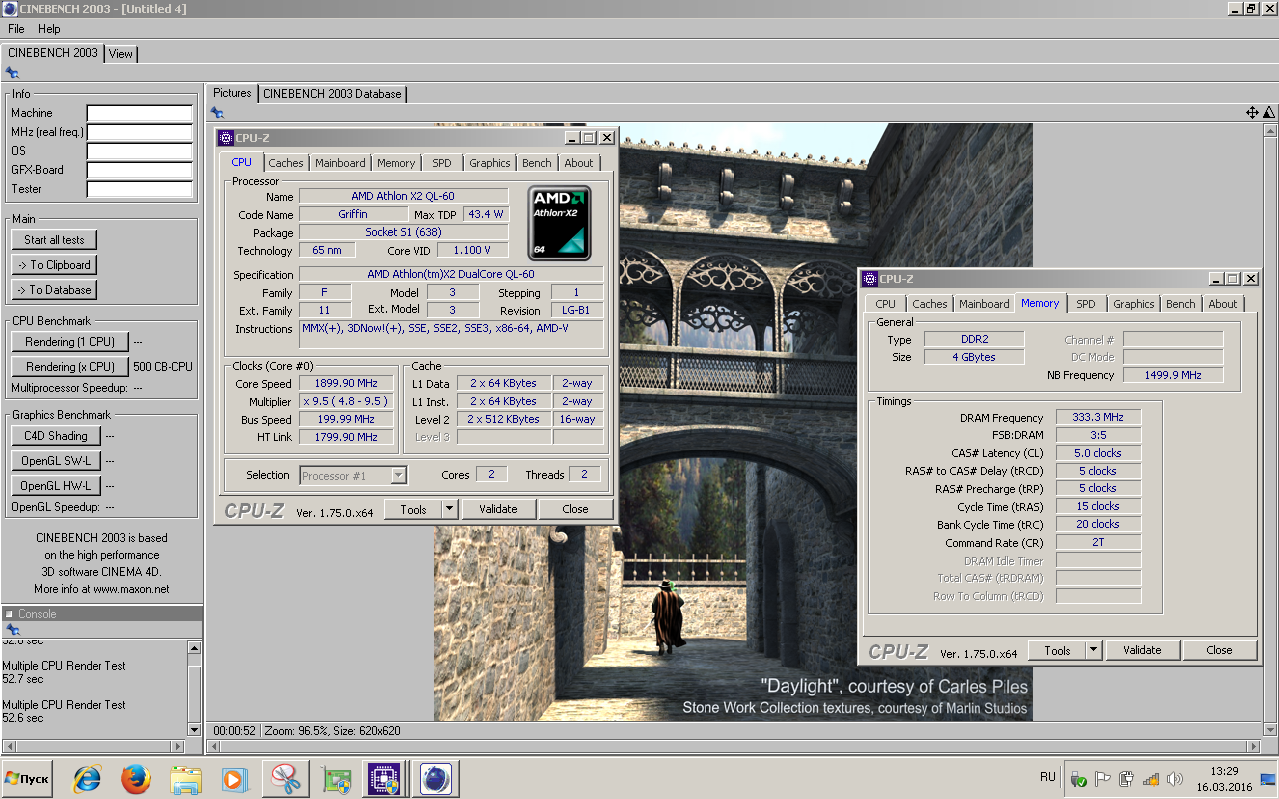Click the taskbar clock showing 13:29

[x=1224, y=771]
